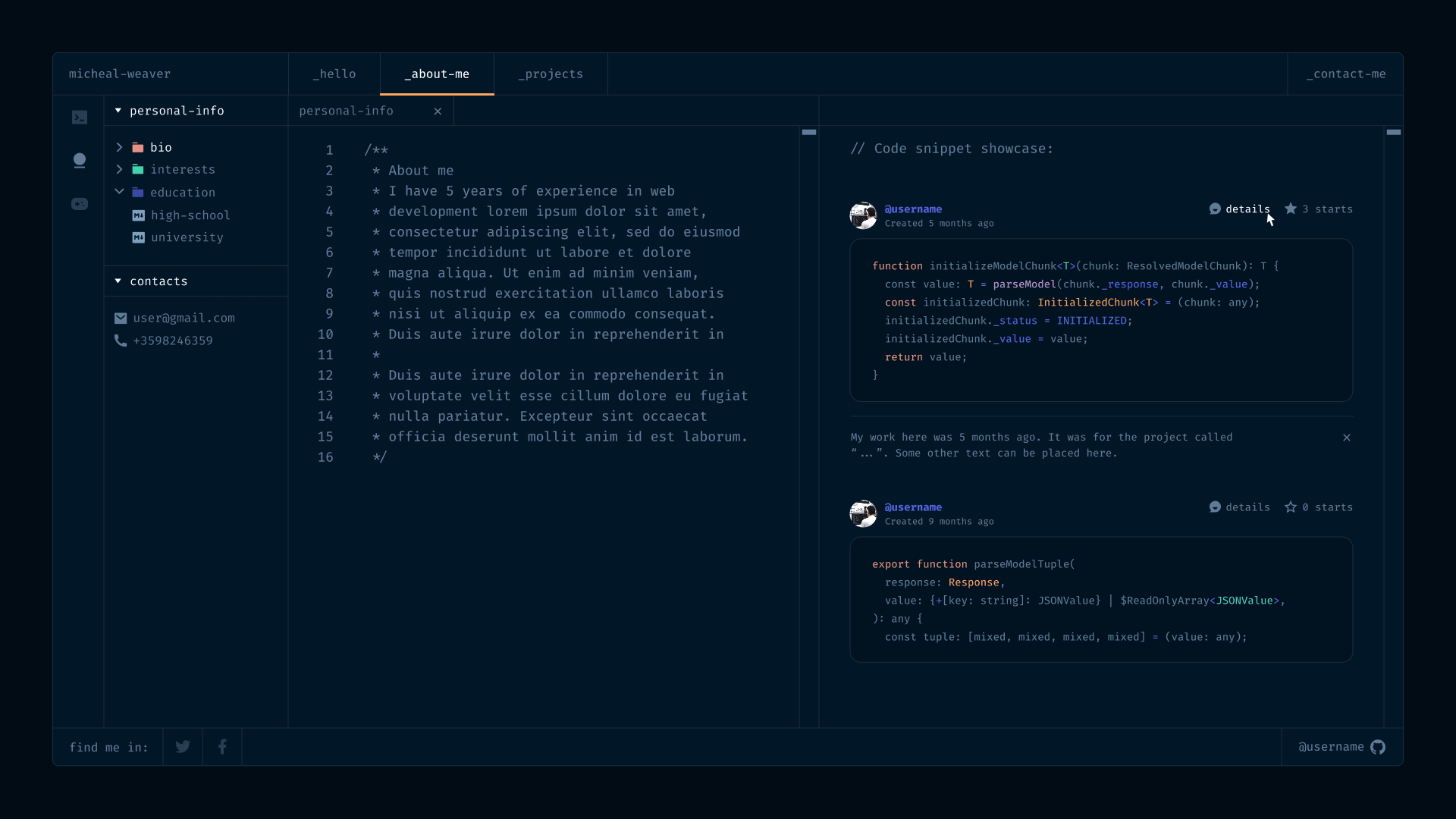Open the _contact-me link
This screenshot has height=819, width=1456.
[x=1345, y=74]
